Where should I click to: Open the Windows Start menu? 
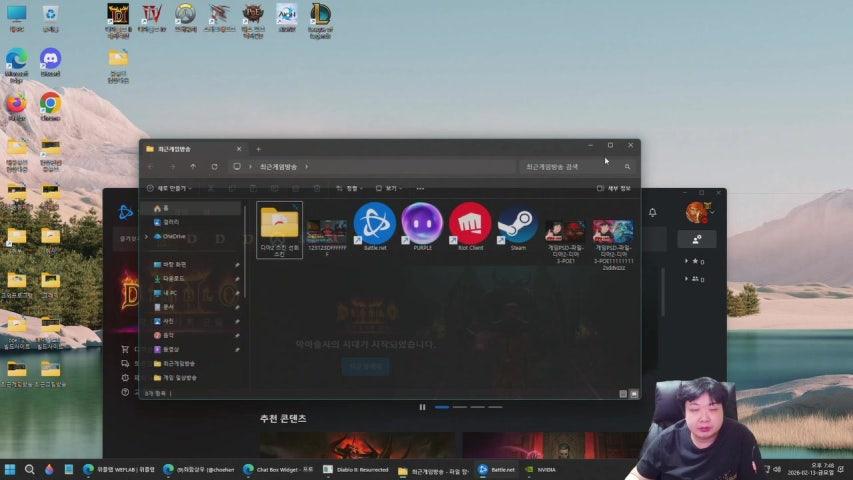point(10,469)
